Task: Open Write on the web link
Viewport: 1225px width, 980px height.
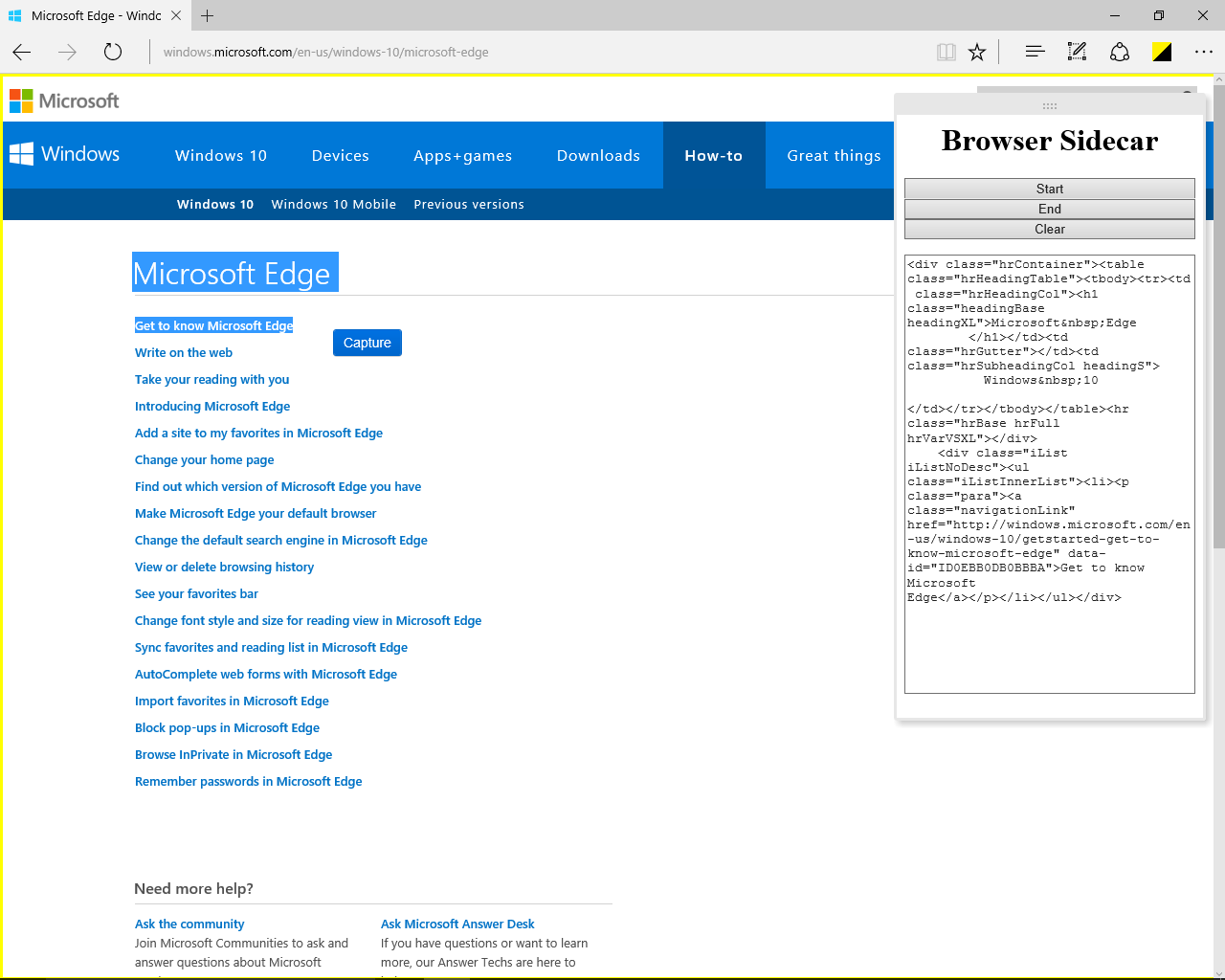Action: point(184,352)
